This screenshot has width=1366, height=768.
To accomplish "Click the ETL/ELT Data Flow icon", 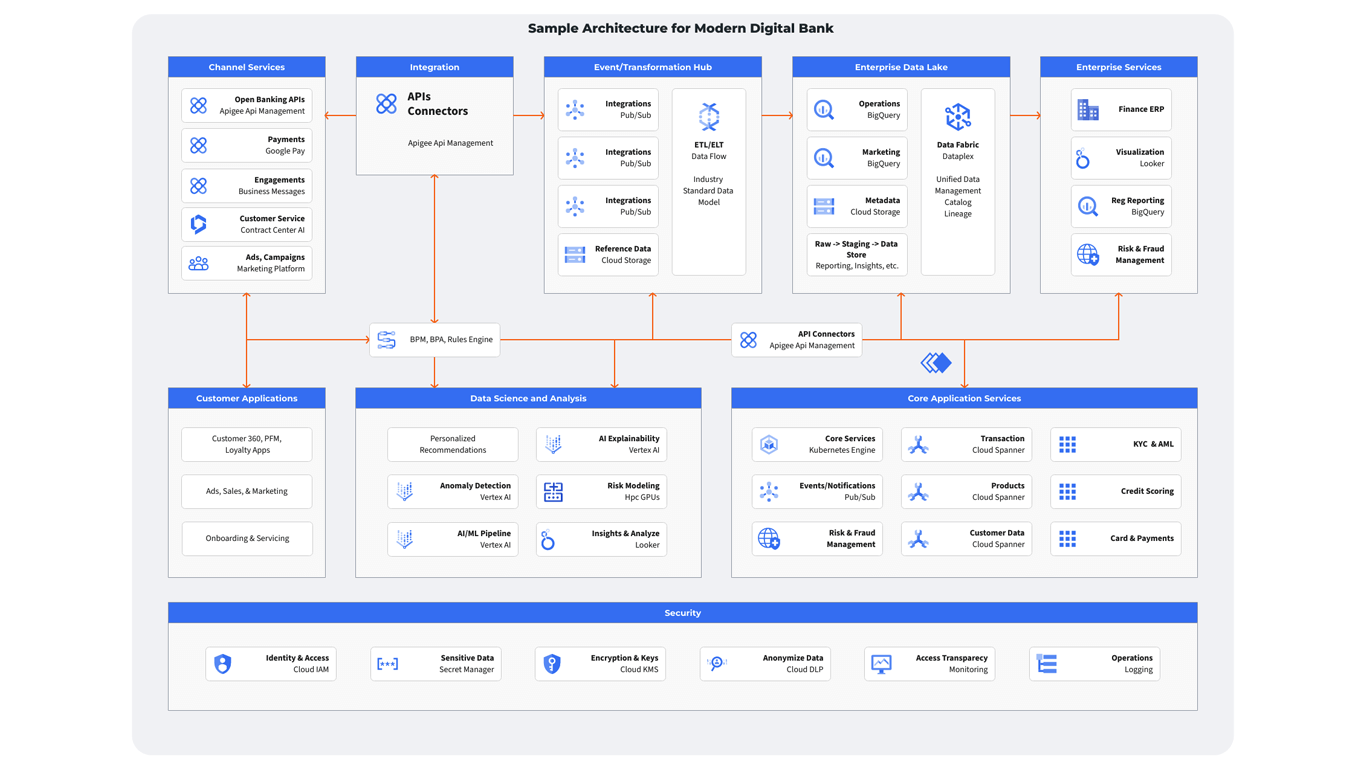I will [x=708, y=117].
